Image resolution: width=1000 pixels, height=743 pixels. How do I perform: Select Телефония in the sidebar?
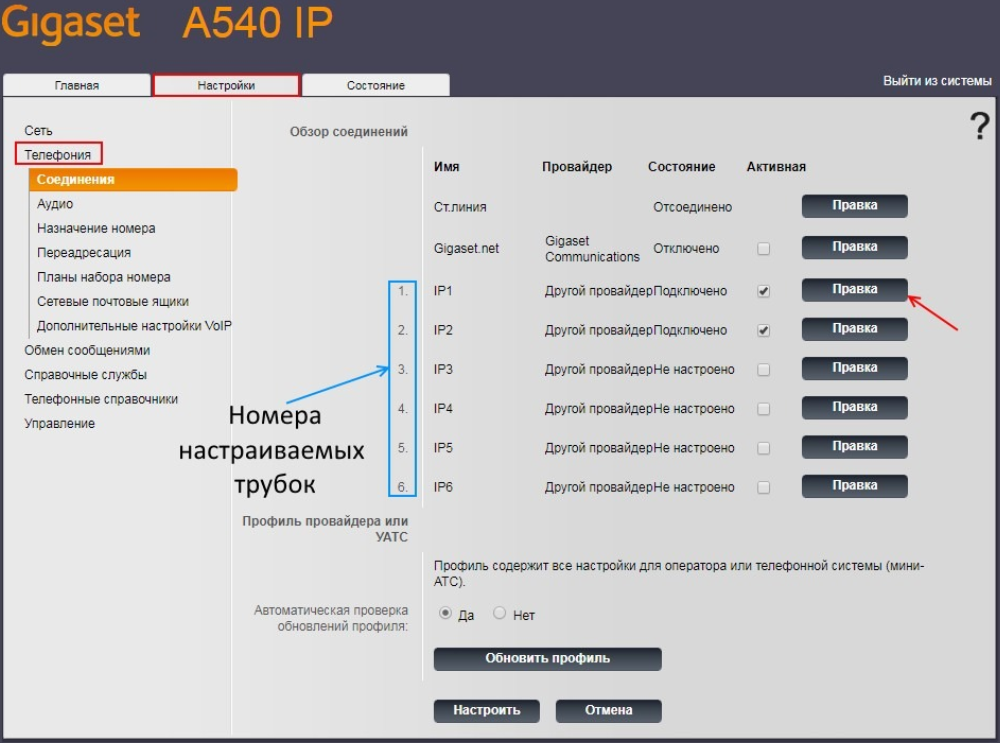tap(58, 154)
